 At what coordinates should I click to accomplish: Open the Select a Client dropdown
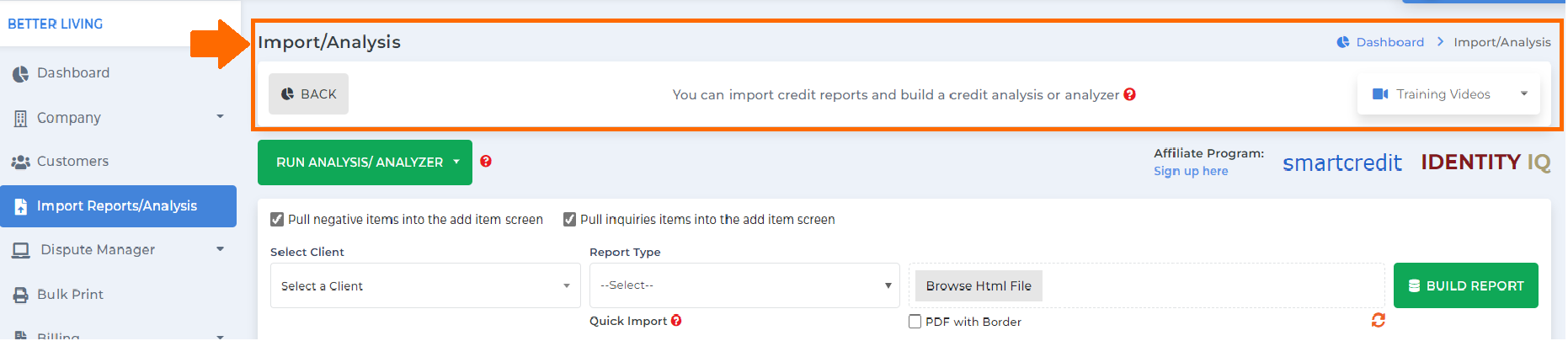point(425,286)
